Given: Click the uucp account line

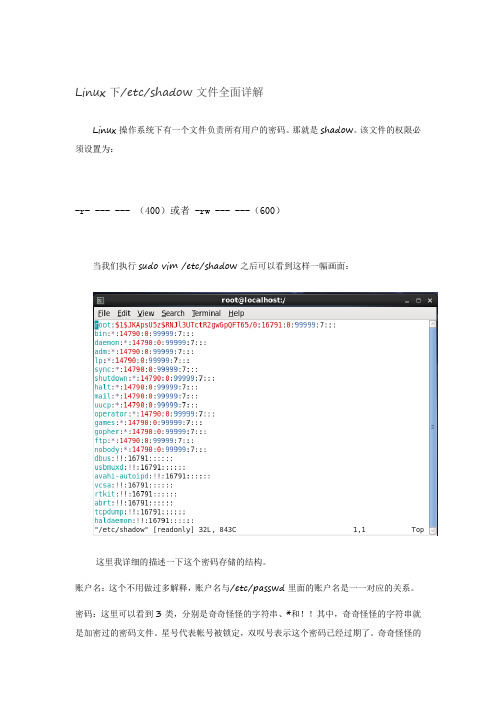Looking at the screenshot, I should (146, 405).
